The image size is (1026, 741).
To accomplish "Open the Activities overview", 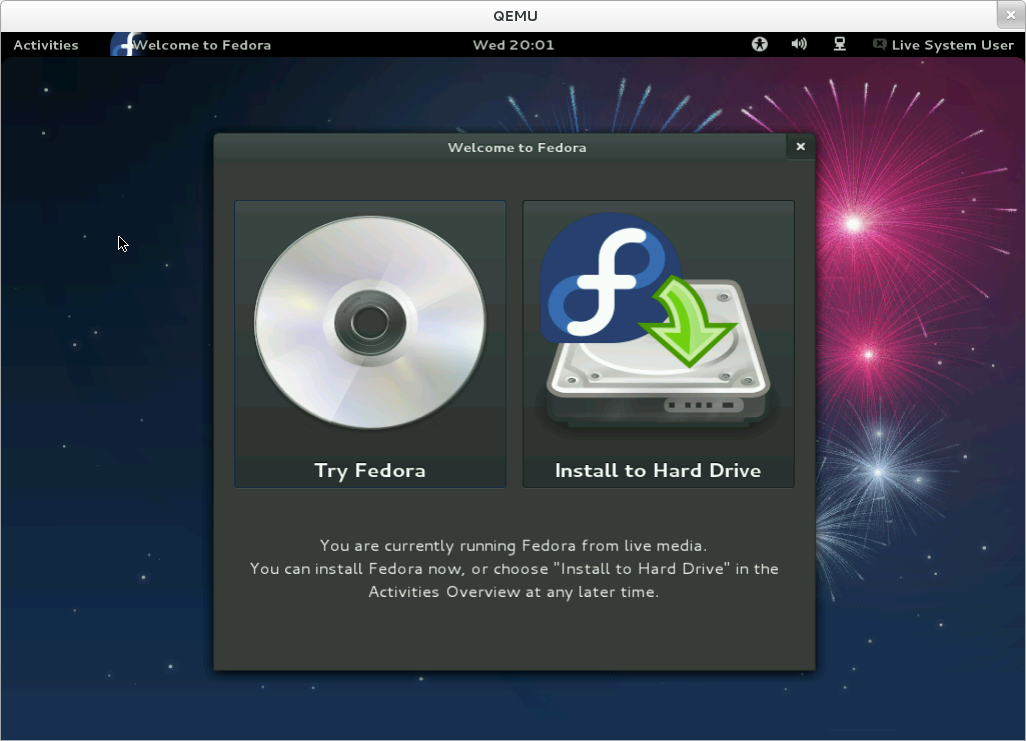I will (x=46, y=45).
